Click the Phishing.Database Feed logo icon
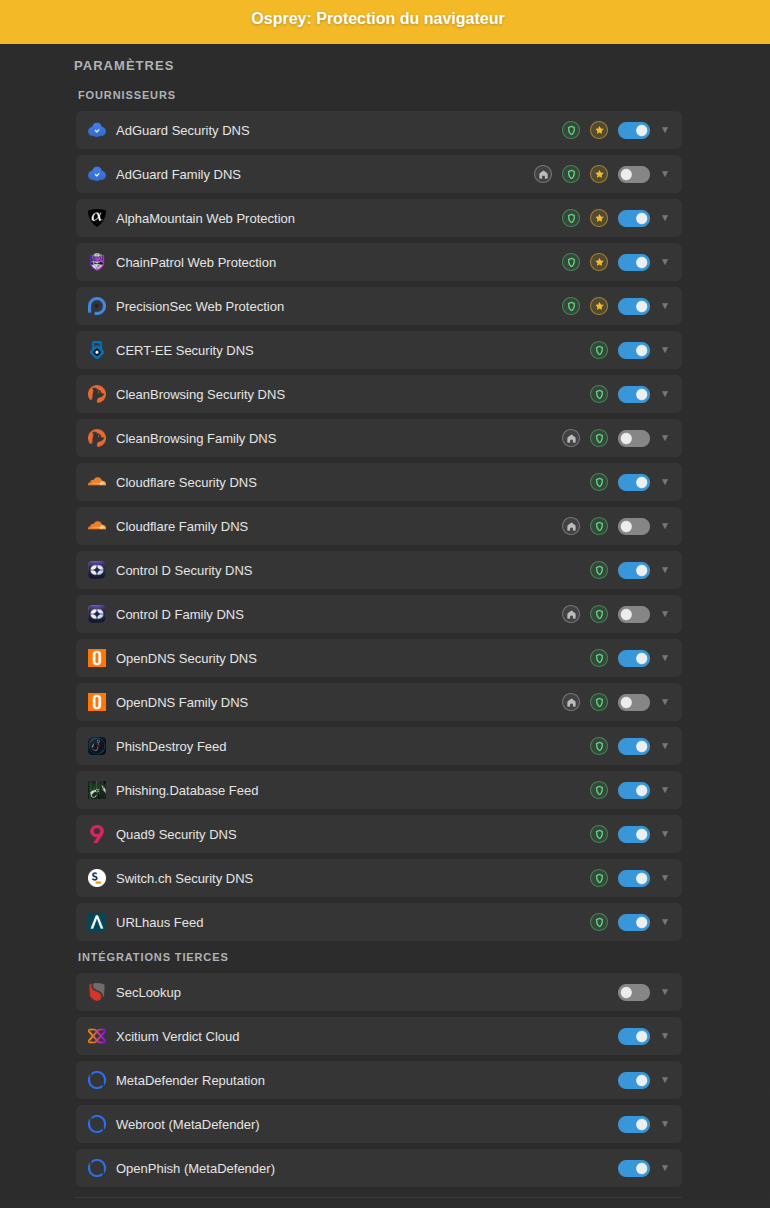 [97, 790]
